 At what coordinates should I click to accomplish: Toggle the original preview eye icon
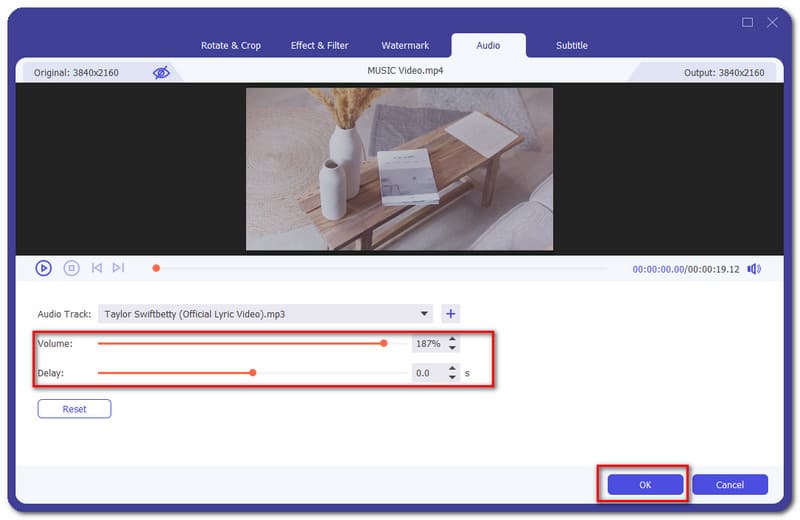161,72
